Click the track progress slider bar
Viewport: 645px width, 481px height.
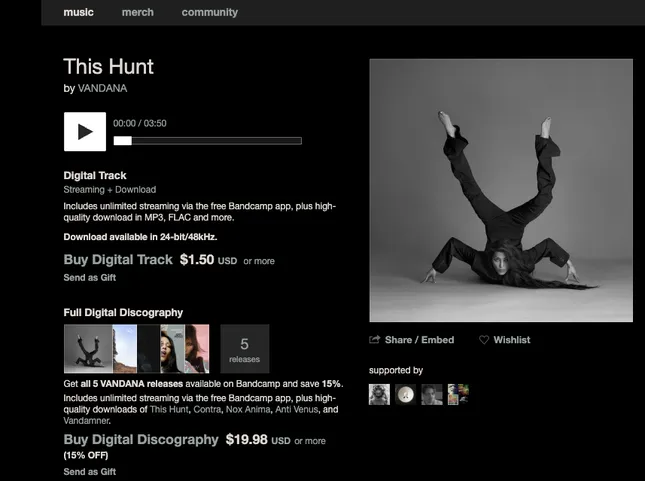click(x=207, y=141)
